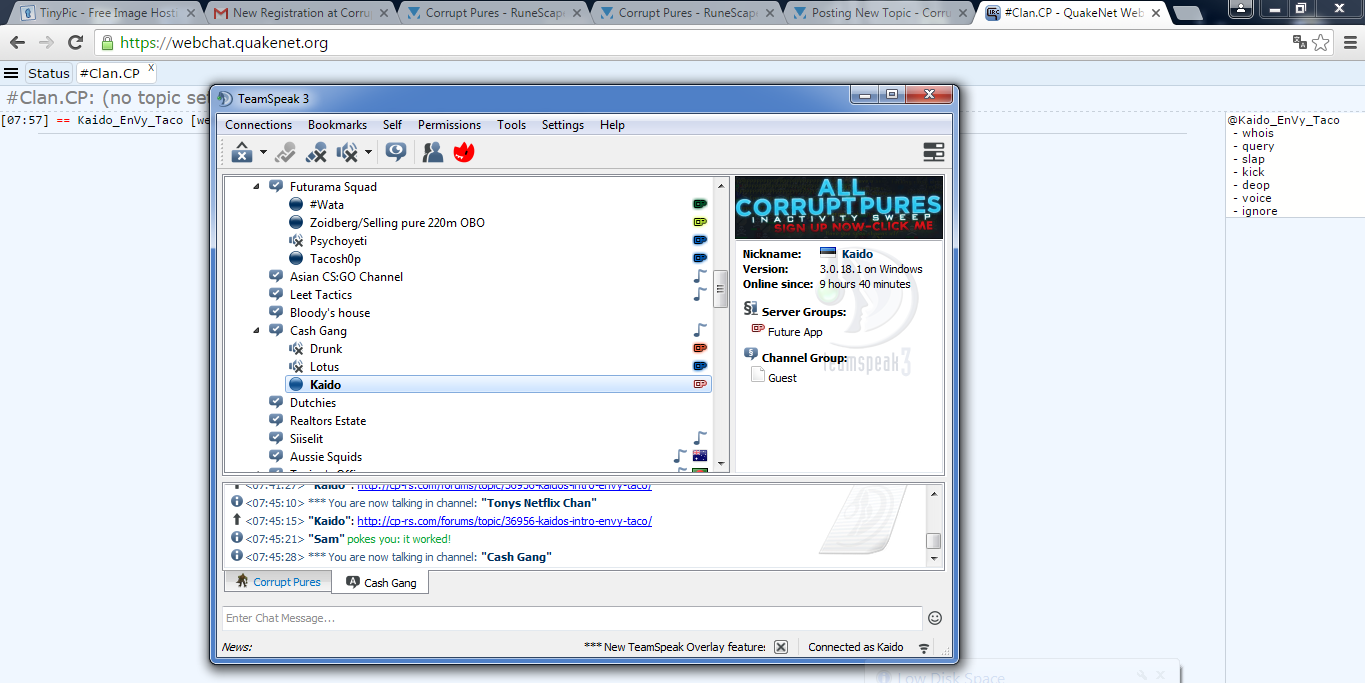Screen dimensions: 1365x683
Task: Click the Chrome back arrow
Action: tap(17, 43)
